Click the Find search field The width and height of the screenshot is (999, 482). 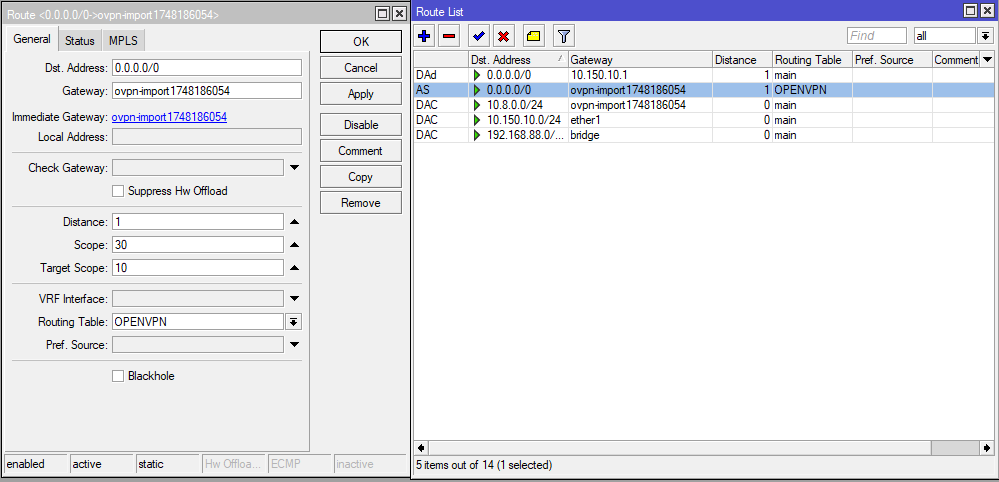click(876, 36)
